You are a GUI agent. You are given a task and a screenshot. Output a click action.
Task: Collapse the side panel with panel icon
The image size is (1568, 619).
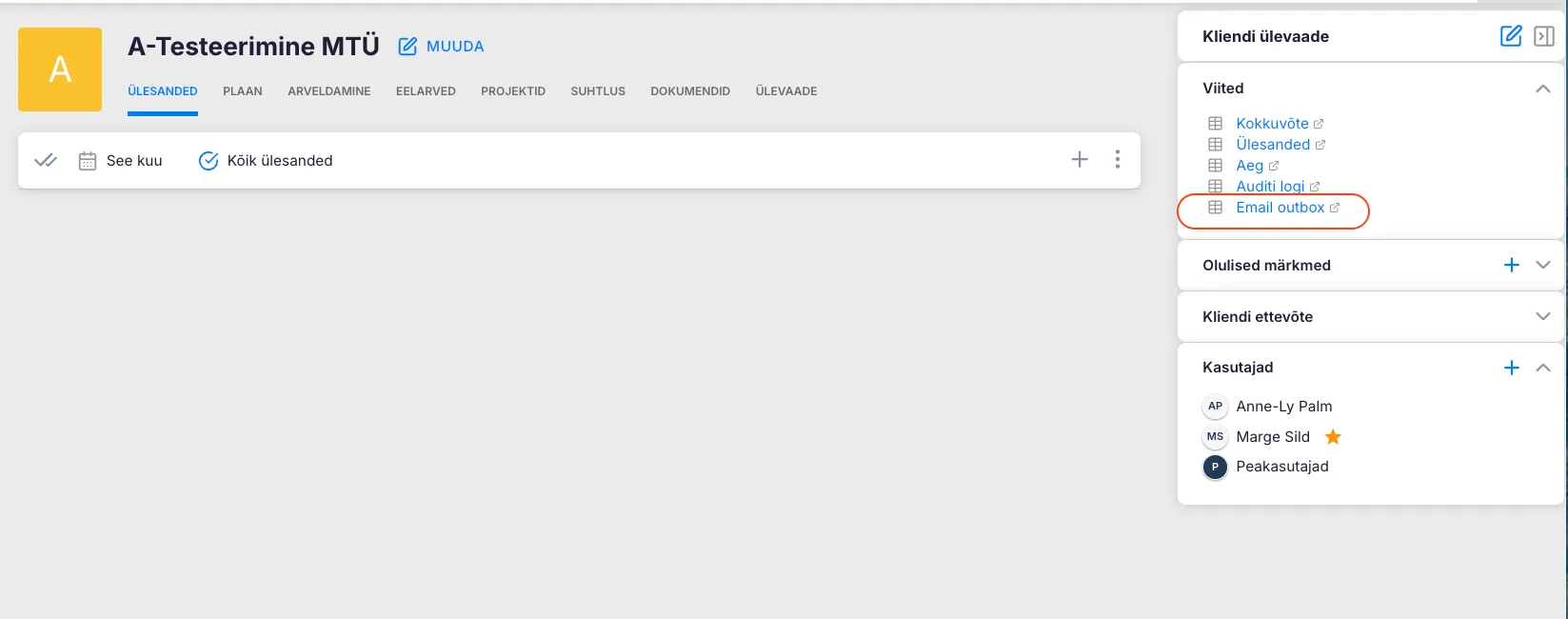click(x=1543, y=36)
